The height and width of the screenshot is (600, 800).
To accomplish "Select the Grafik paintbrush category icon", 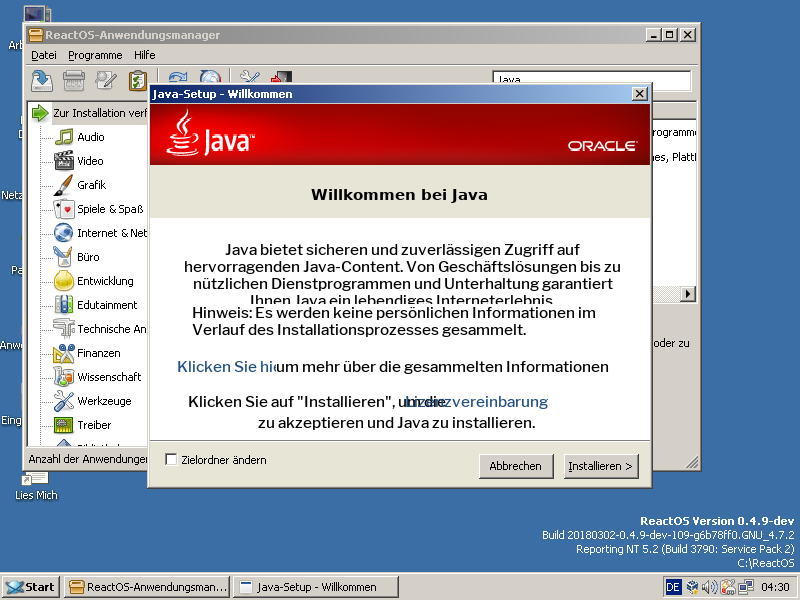I will 64,185.
